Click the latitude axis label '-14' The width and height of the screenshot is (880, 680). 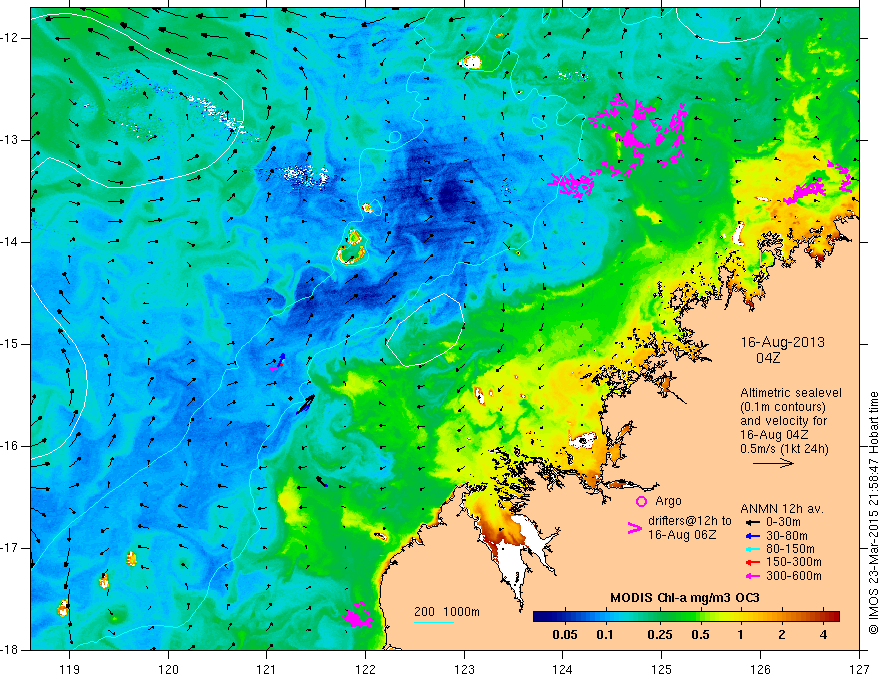(10, 242)
